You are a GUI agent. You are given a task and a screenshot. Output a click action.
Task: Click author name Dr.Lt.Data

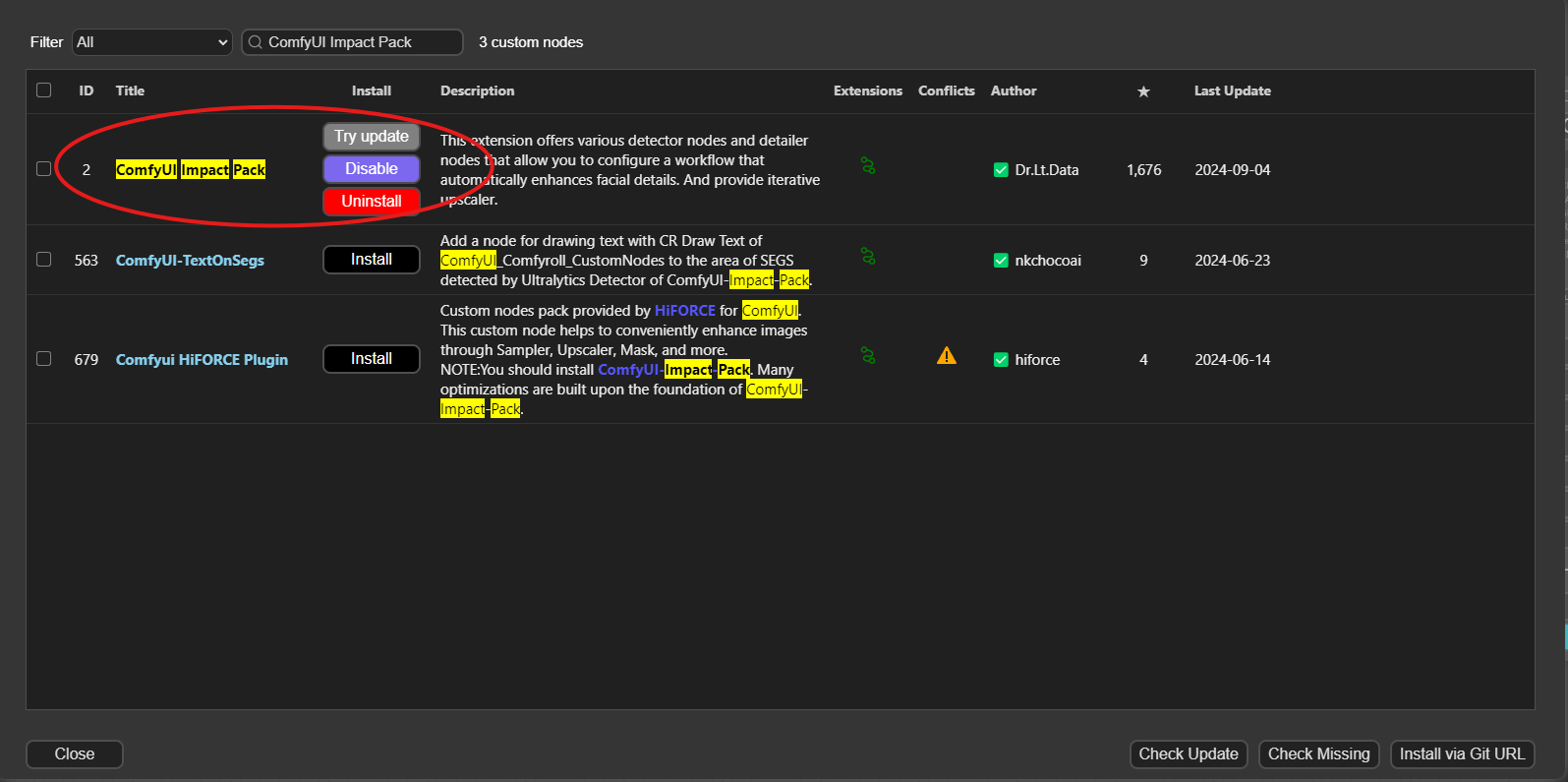[x=1047, y=170]
